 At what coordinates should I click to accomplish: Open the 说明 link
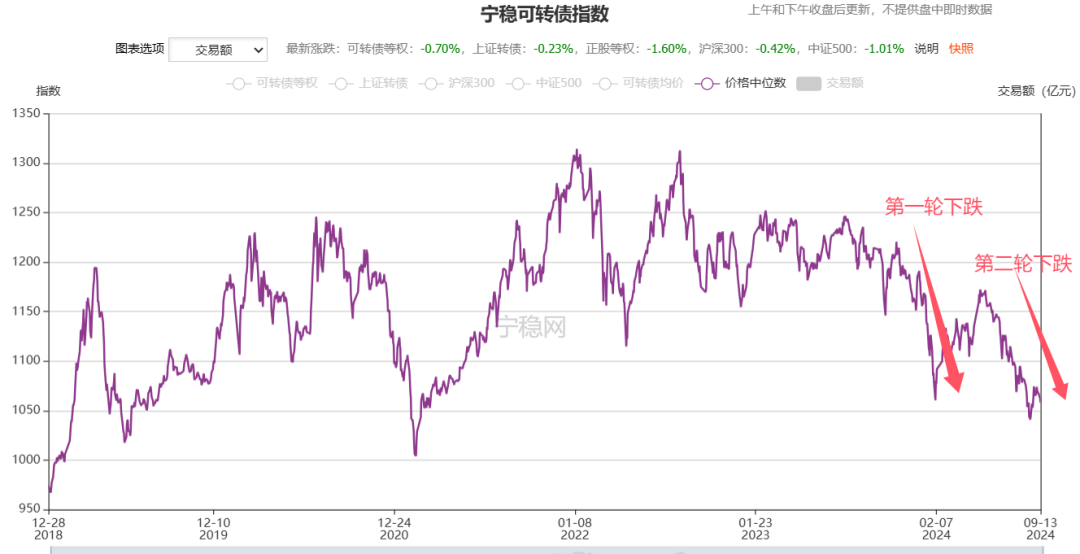(926, 49)
